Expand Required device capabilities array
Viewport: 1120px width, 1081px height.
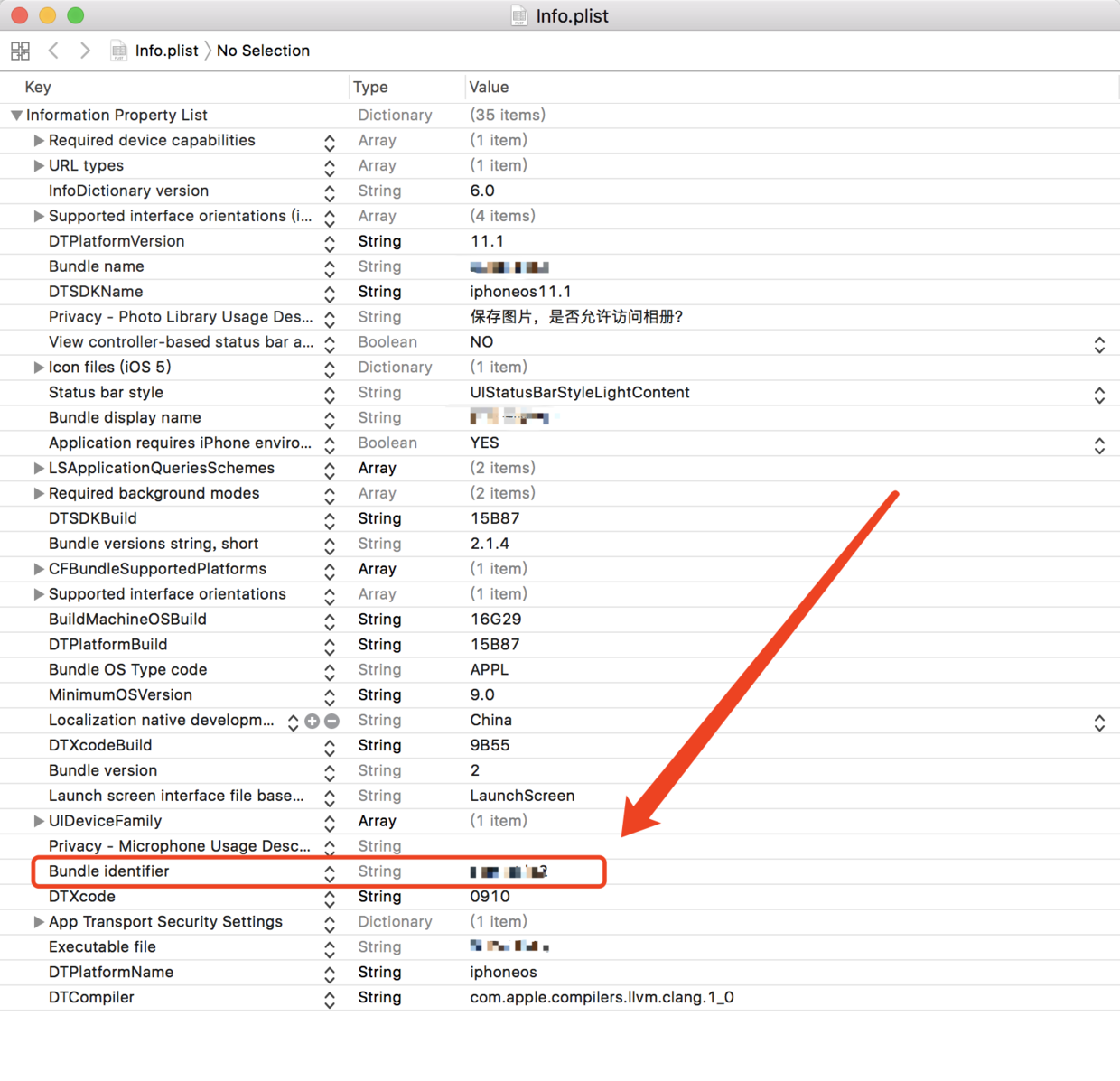point(39,141)
